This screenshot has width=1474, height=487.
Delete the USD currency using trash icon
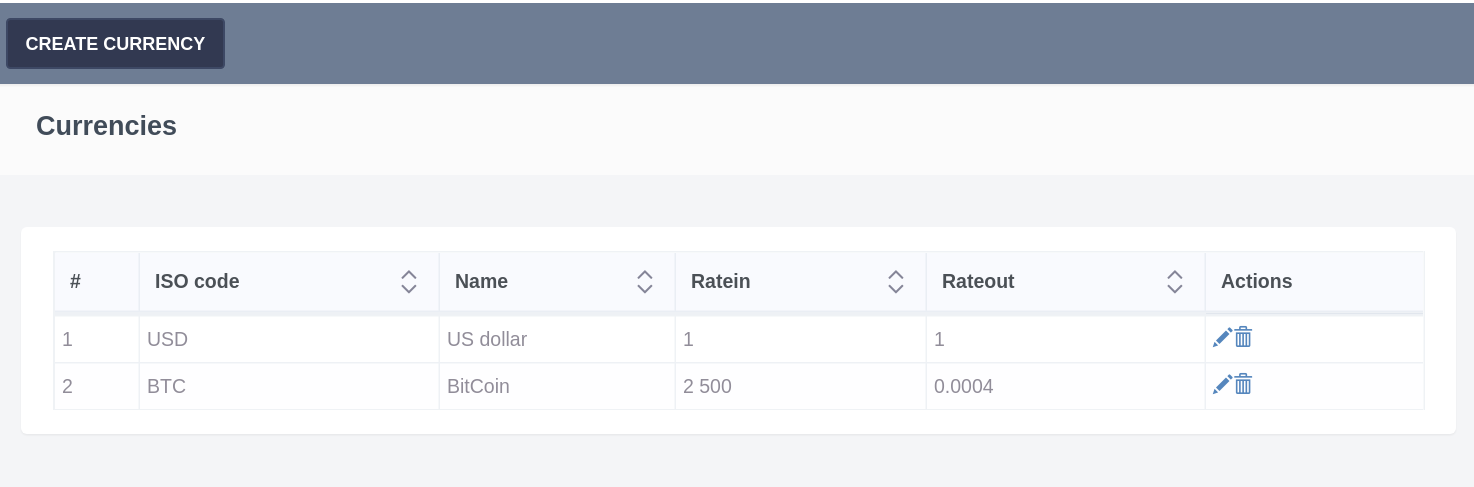tap(1243, 338)
